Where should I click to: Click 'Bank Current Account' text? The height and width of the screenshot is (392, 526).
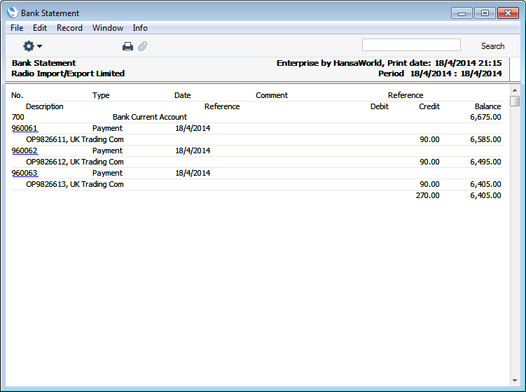(150, 117)
